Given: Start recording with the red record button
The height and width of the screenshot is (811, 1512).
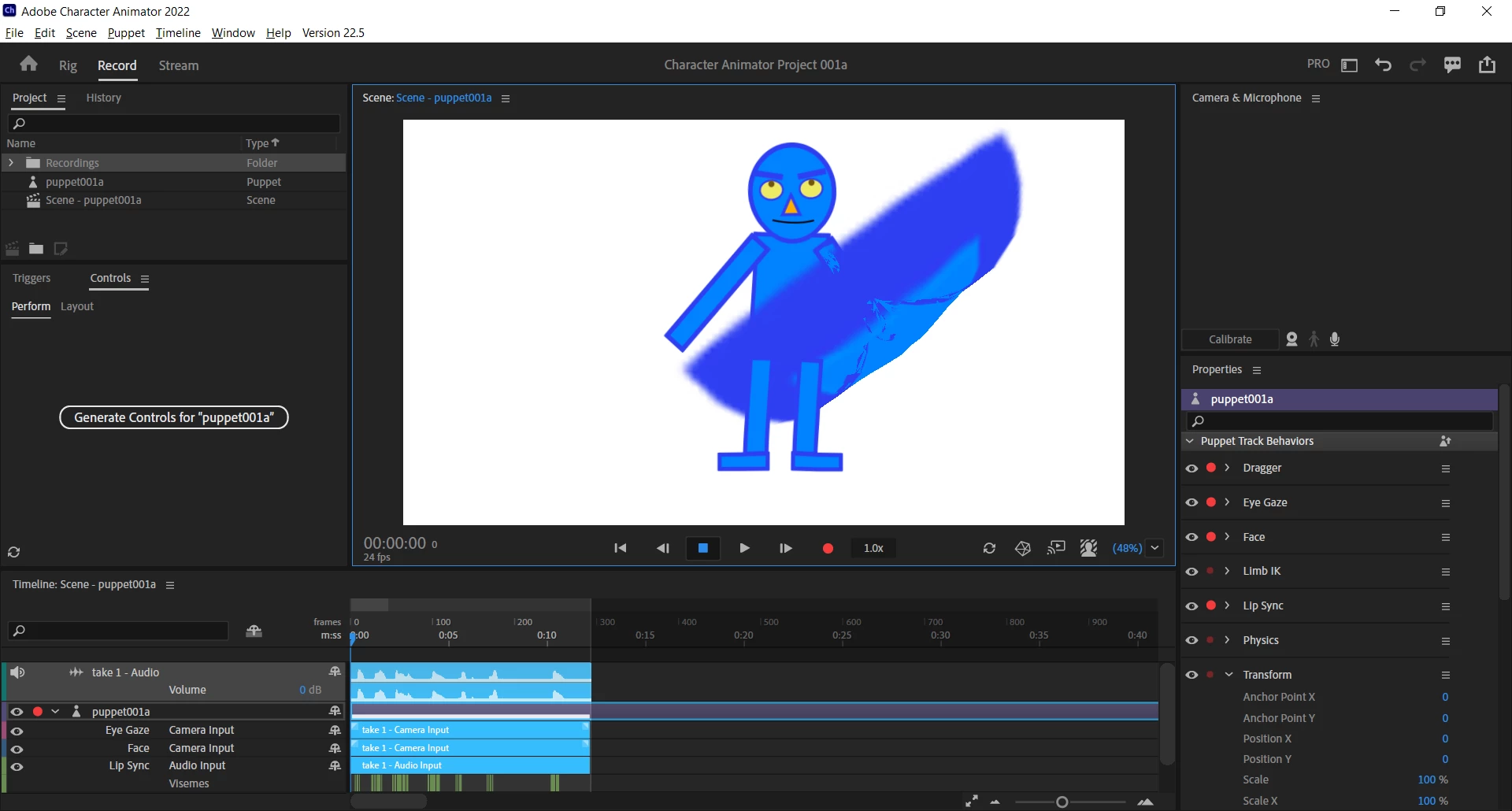Looking at the screenshot, I should click(828, 548).
